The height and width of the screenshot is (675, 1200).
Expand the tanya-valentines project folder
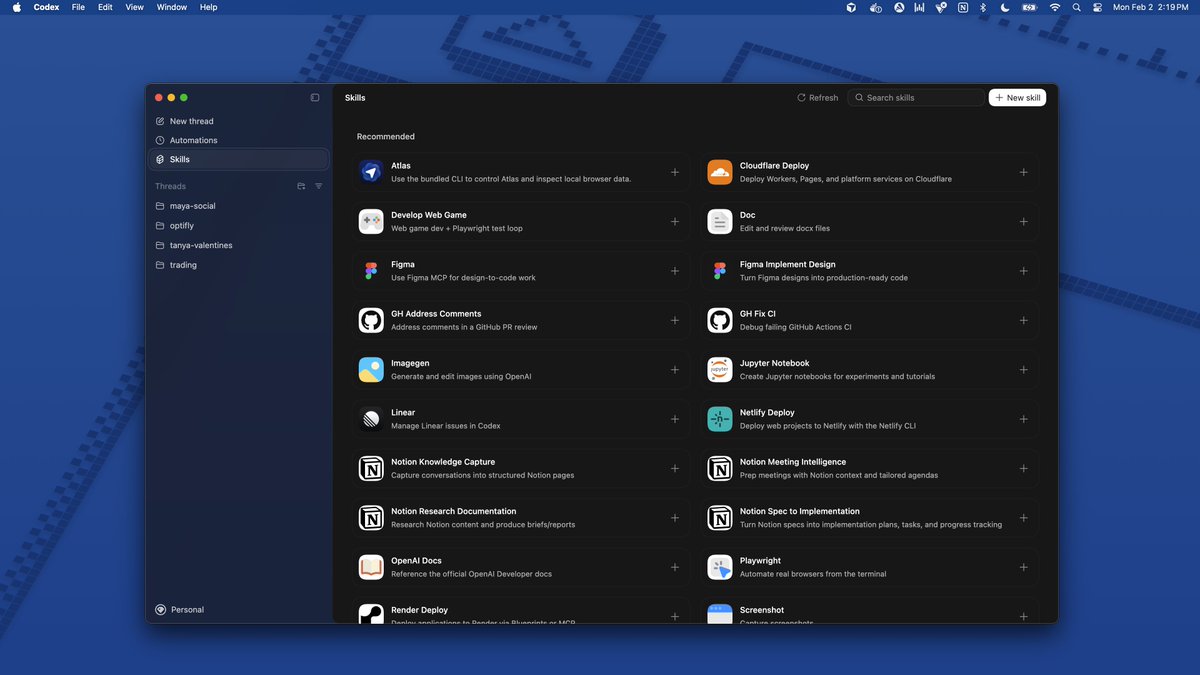pyautogui.click(x=238, y=245)
